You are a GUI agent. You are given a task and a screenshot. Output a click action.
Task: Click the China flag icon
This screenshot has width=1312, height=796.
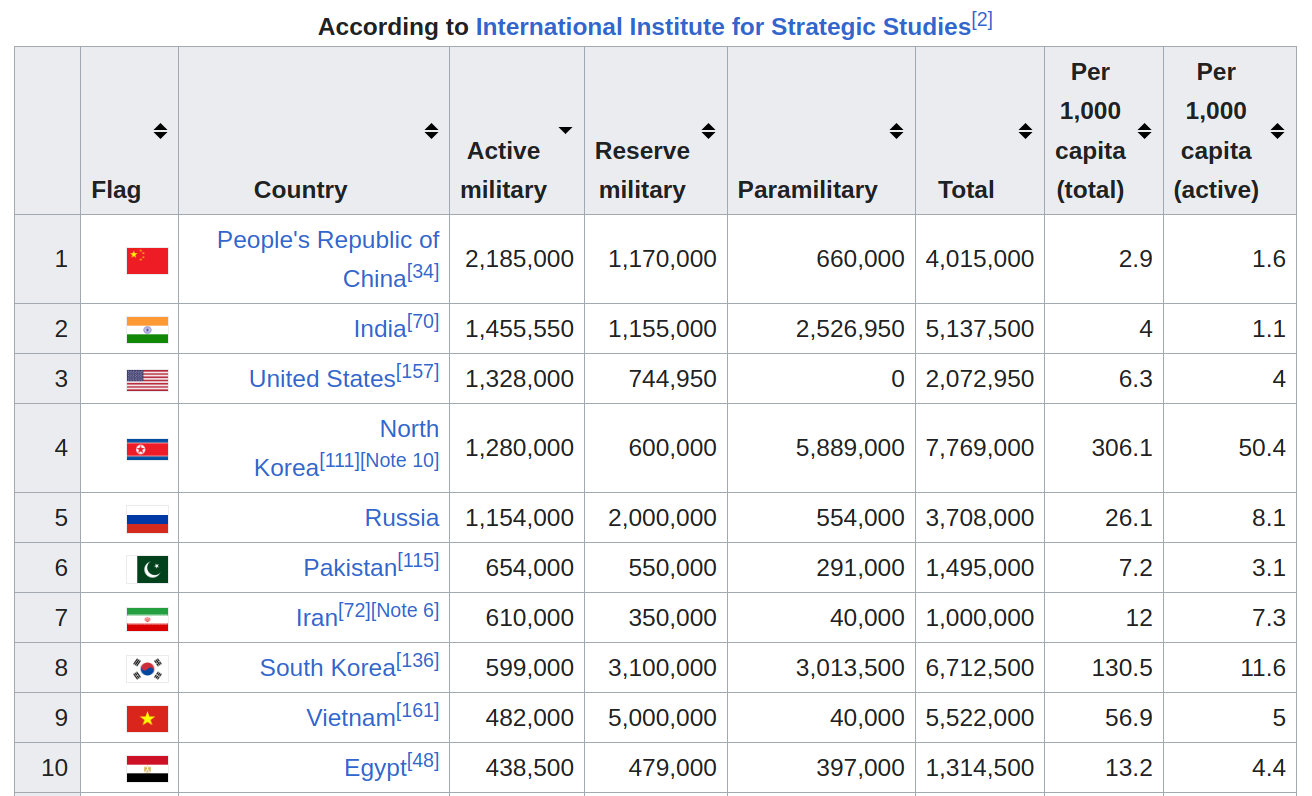coord(147,260)
